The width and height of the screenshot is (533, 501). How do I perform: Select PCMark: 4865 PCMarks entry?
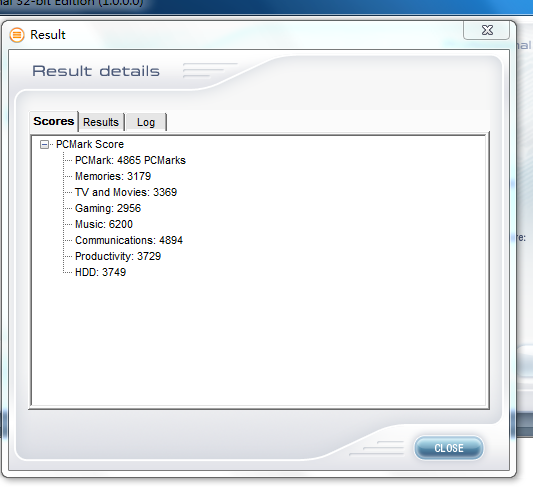[130, 160]
